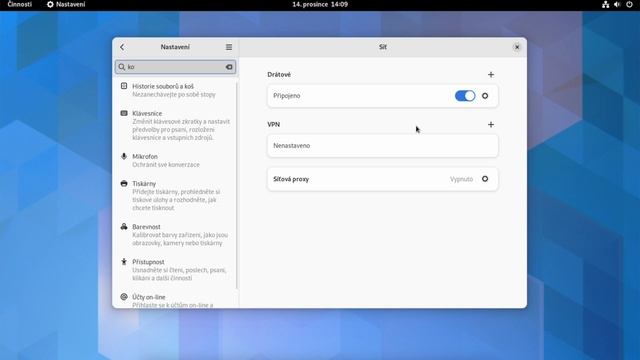Open Síťová proxy gear settings
This screenshot has width=640, height=360.
pyautogui.click(x=485, y=179)
